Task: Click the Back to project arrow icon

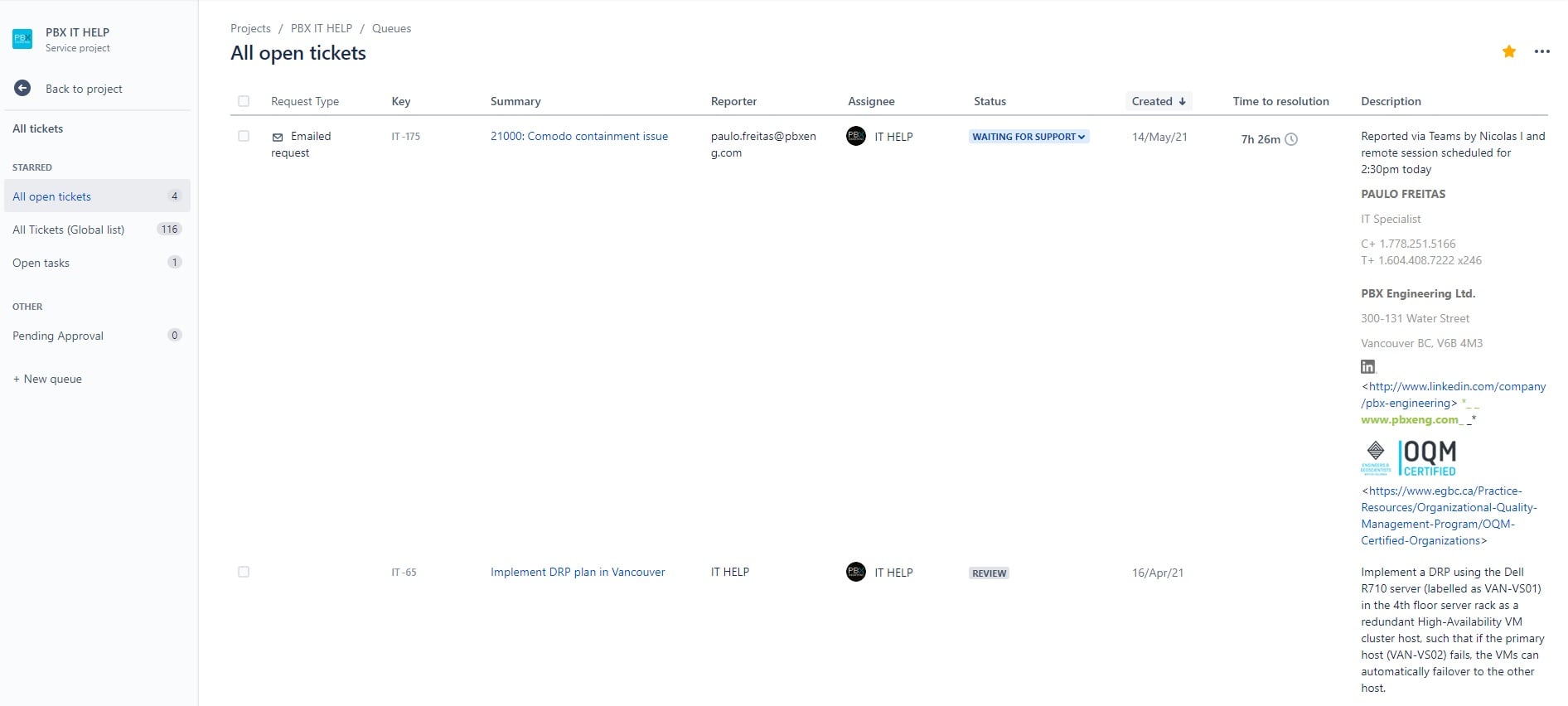Action: (x=22, y=89)
